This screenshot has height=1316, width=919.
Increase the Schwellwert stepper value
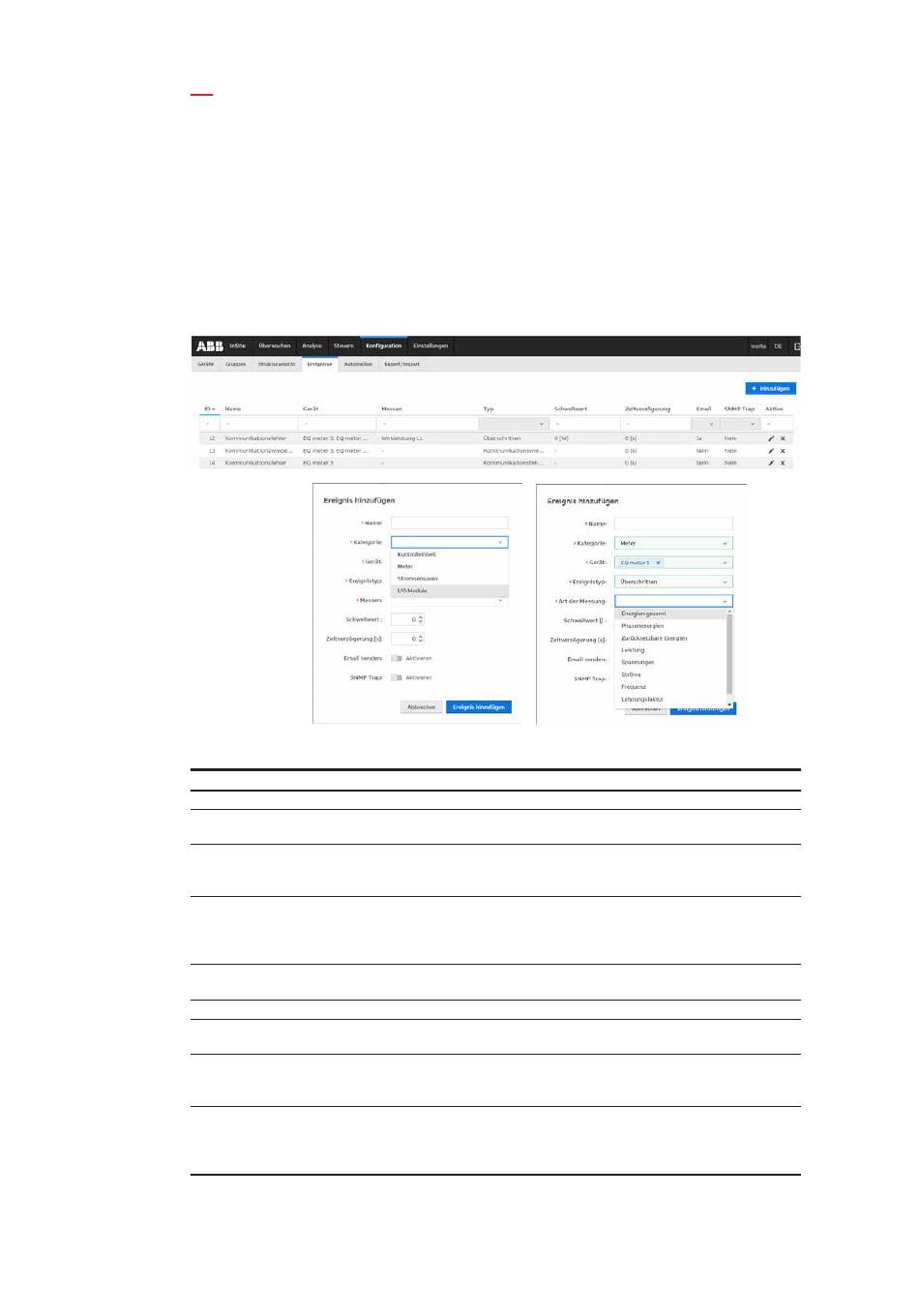(x=420, y=617)
